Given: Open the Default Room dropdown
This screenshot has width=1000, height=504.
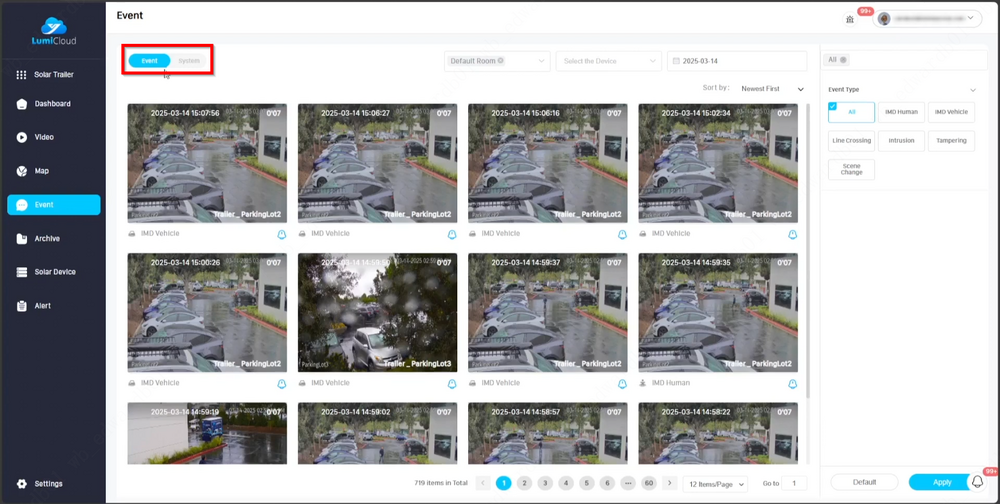Looking at the screenshot, I should [497, 61].
